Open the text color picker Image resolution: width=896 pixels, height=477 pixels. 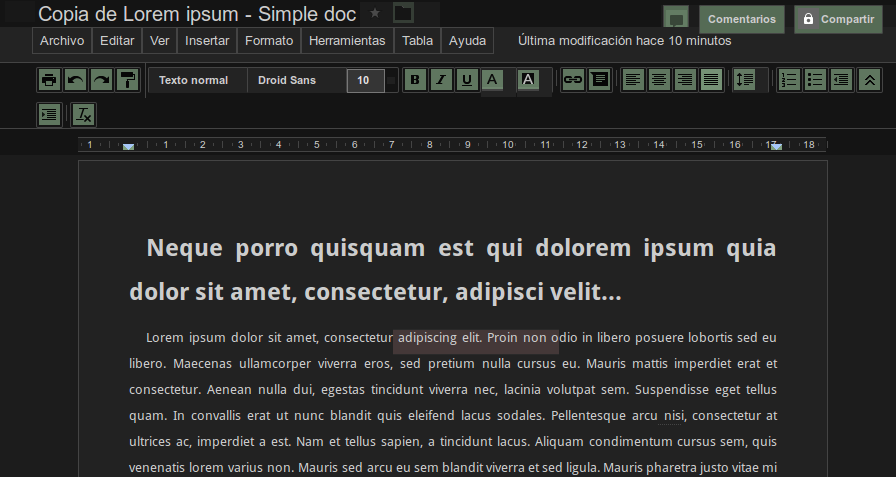click(493, 80)
